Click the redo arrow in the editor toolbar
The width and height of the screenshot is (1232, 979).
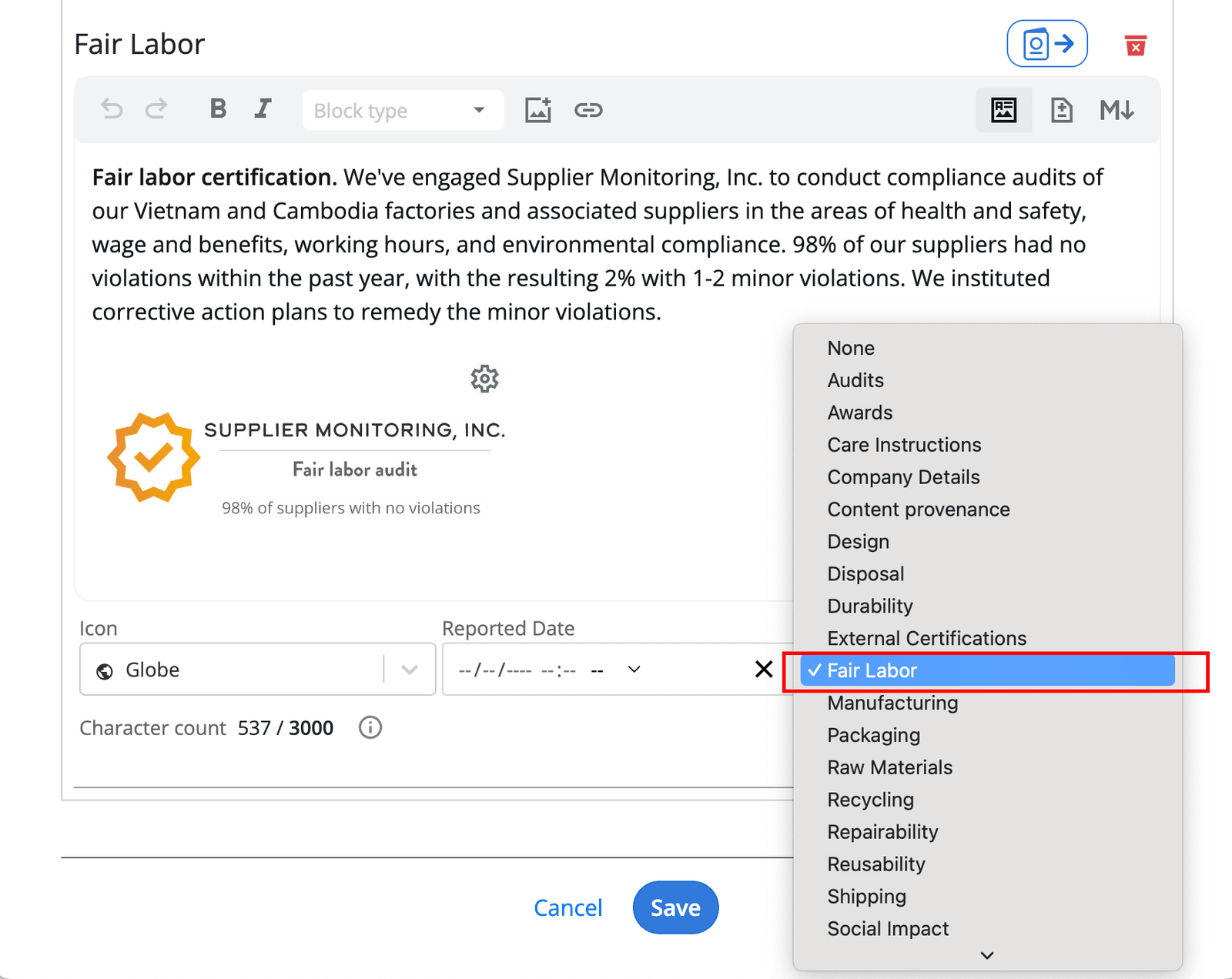[156, 109]
